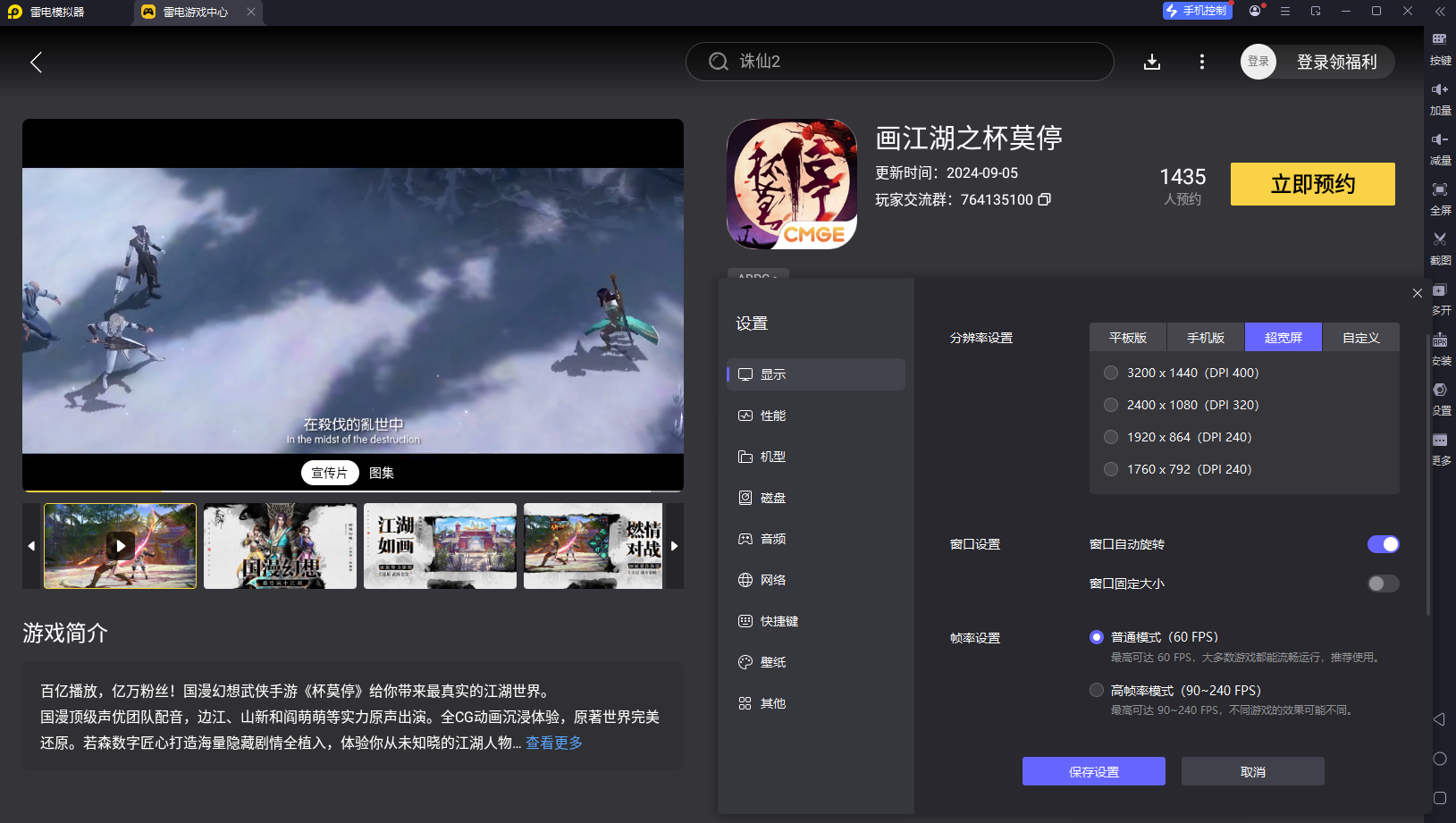Open 性能 settings section
Image resolution: width=1456 pixels, height=823 pixels.
click(816, 416)
